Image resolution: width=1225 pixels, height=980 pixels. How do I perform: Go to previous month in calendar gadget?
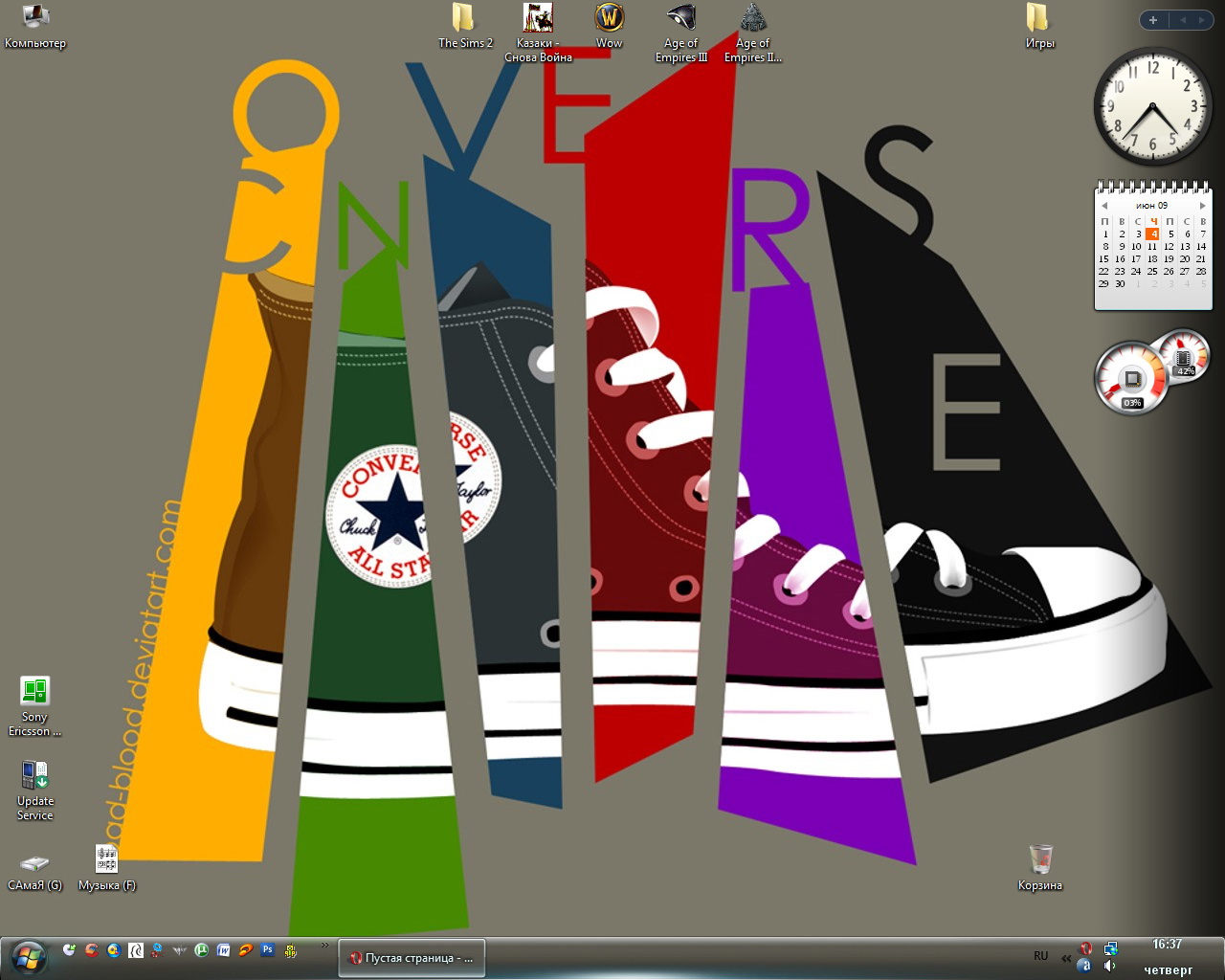pos(1104,206)
